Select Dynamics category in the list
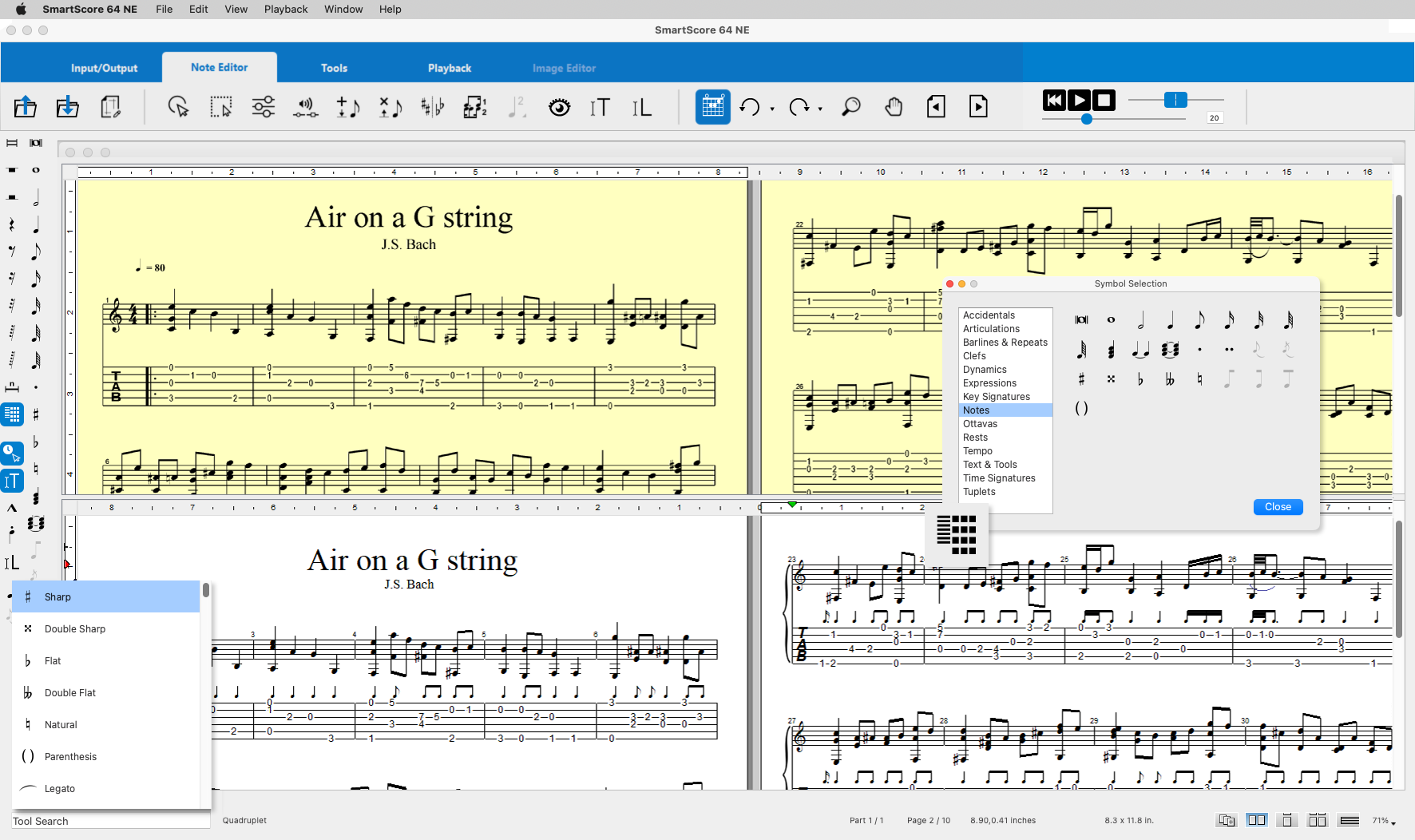Screen dimensions: 1415x840 [1005, 370]
